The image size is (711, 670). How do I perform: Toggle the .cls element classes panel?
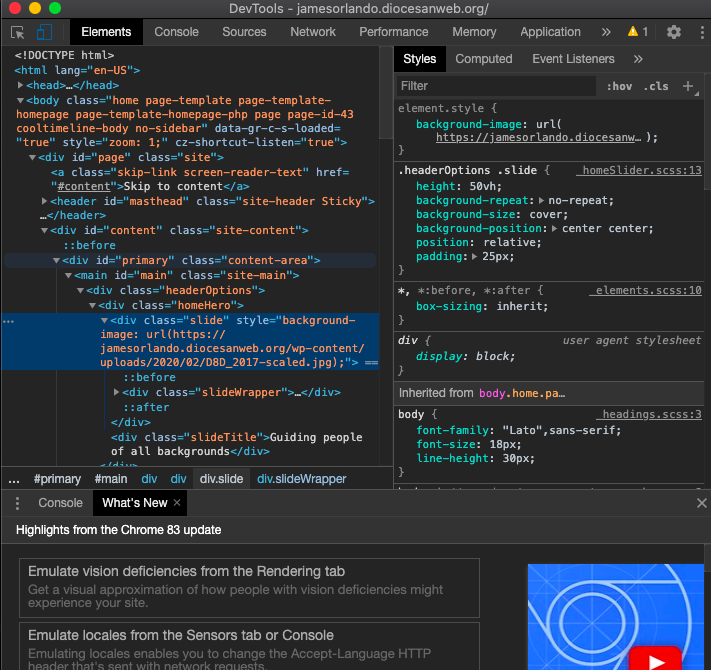click(x=656, y=86)
